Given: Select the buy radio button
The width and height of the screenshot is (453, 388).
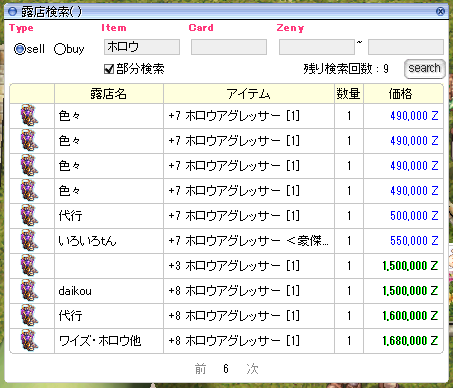Looking at the screenshot, I should click(59, 49).
